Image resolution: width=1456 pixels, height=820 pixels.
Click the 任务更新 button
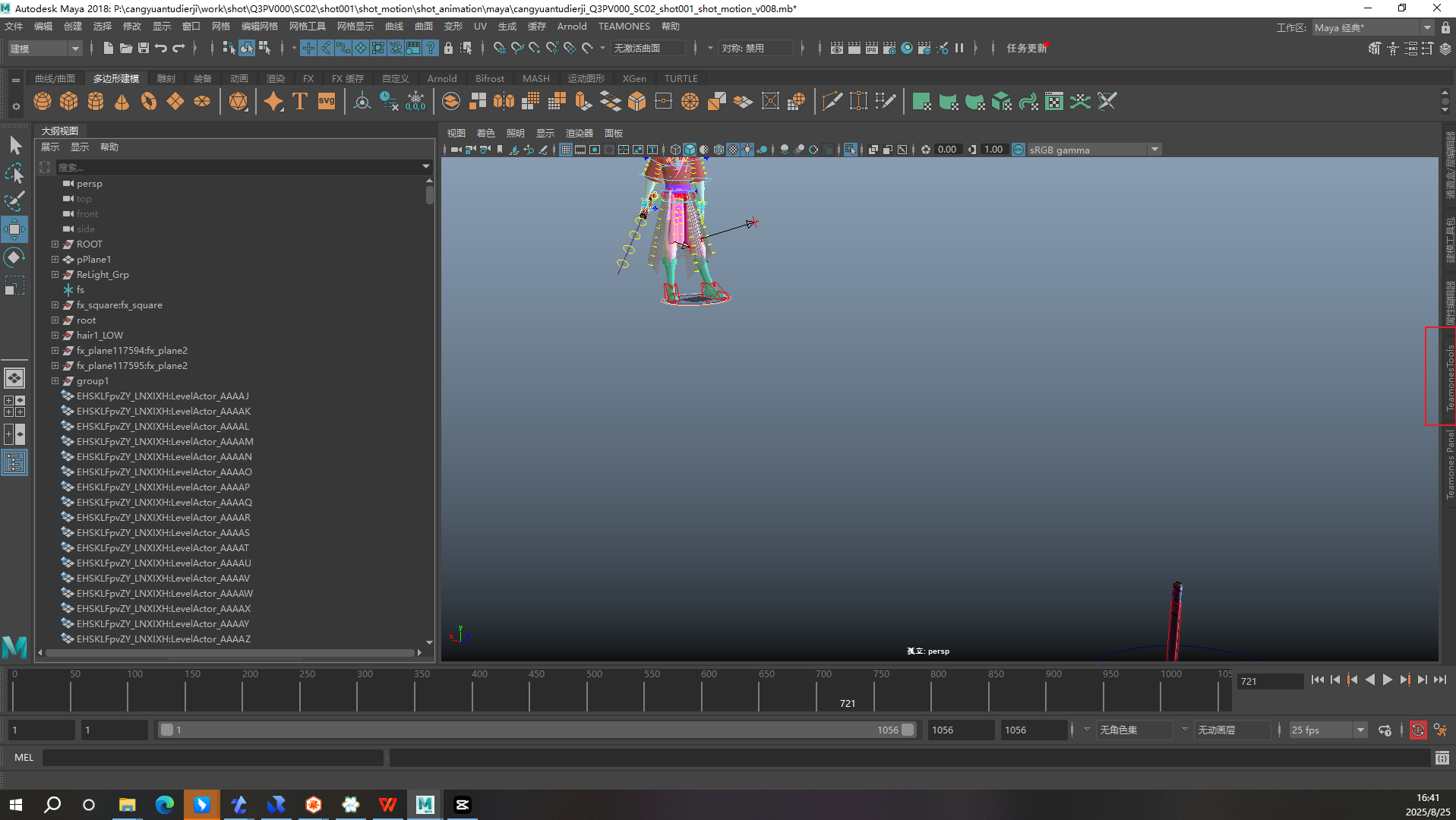coord(1026,49)
